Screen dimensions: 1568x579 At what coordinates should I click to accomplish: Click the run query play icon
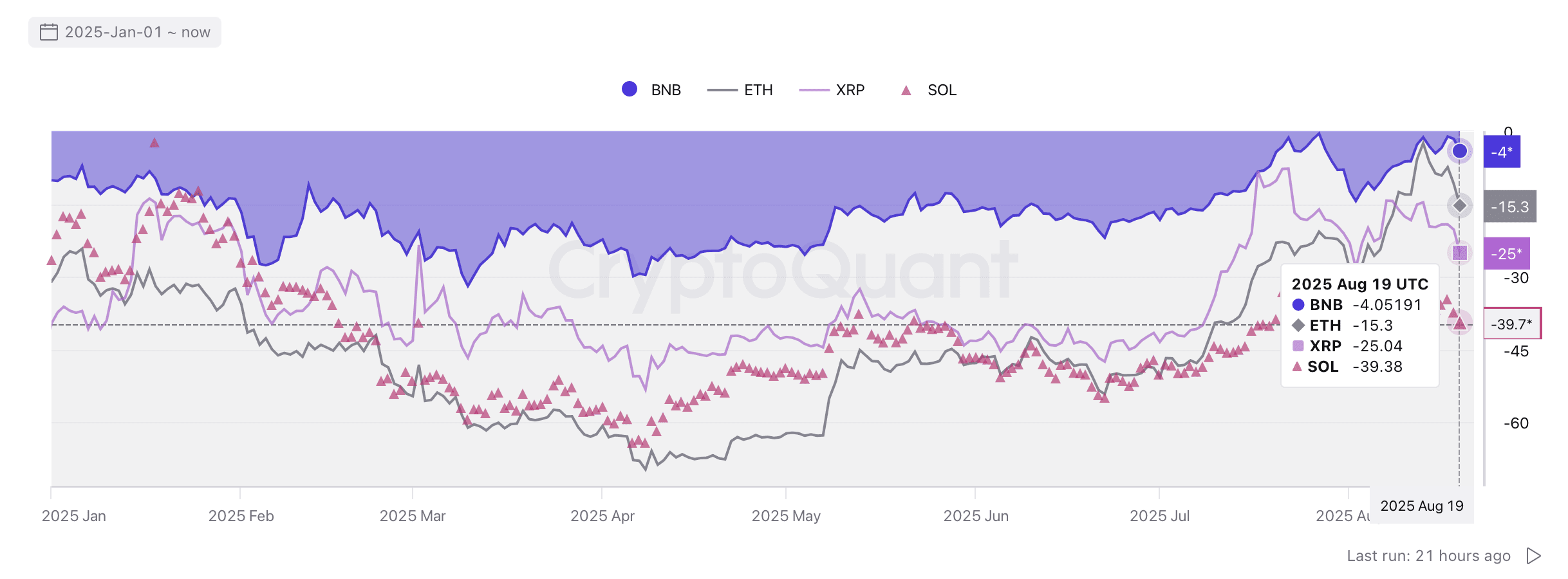pos(1534,556)
